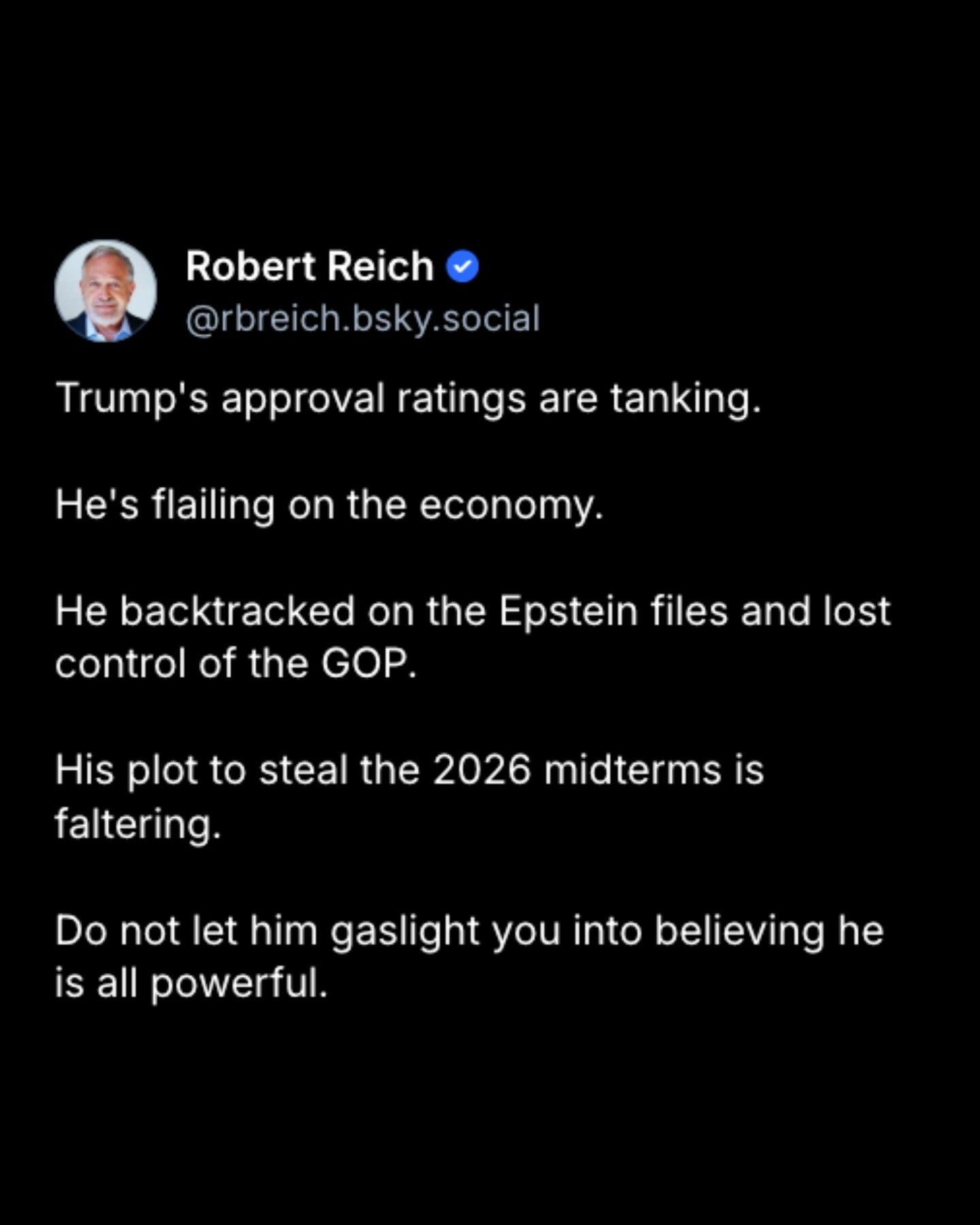Click the "Trump's approval ratings are tanking" line

click(408, 398)
